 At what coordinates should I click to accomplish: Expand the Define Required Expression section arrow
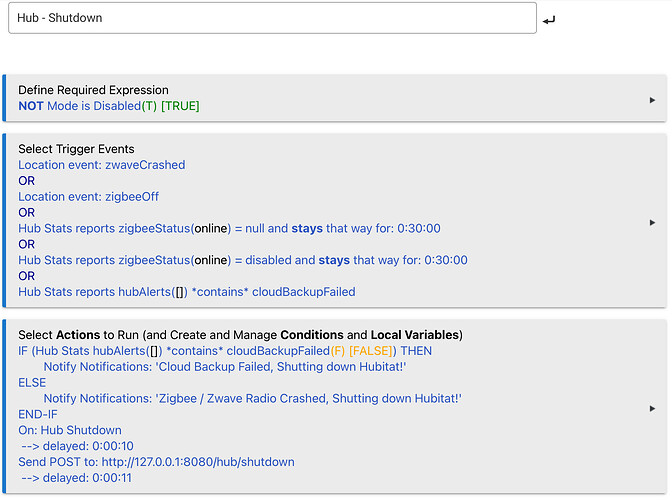pyautogui.click(x=652, y=100)
